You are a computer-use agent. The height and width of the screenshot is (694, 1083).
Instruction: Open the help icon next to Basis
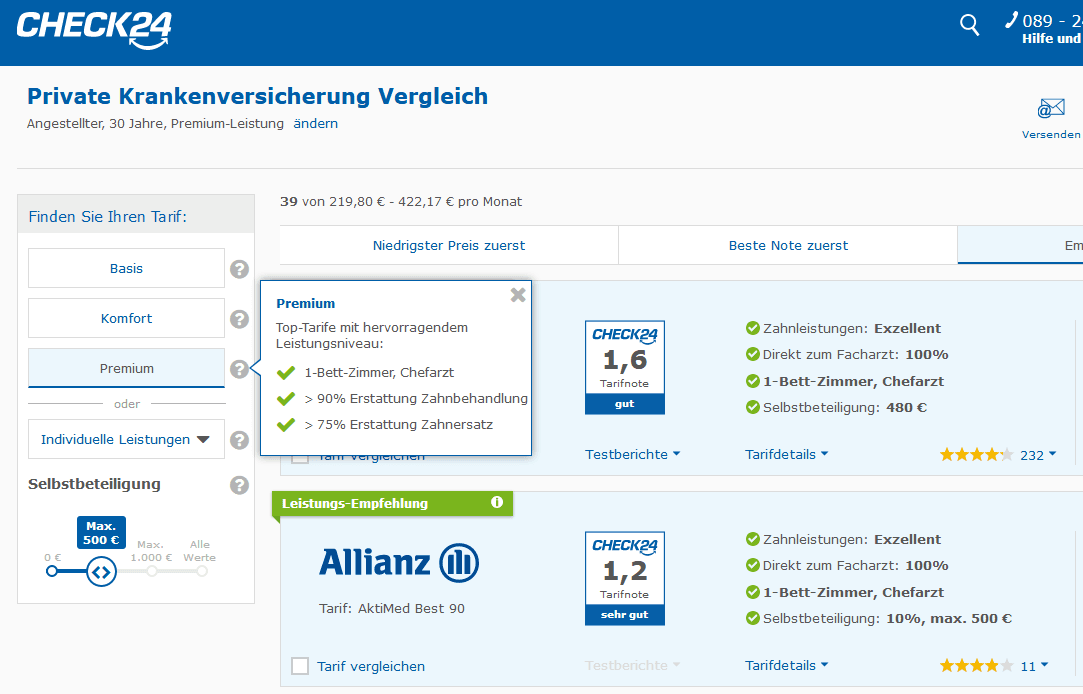point(239,269)
